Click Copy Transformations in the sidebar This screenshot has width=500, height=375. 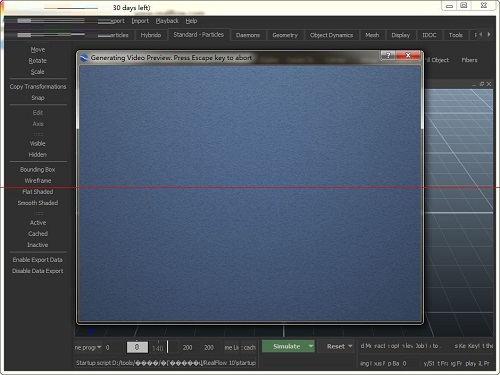coord(38,87)
